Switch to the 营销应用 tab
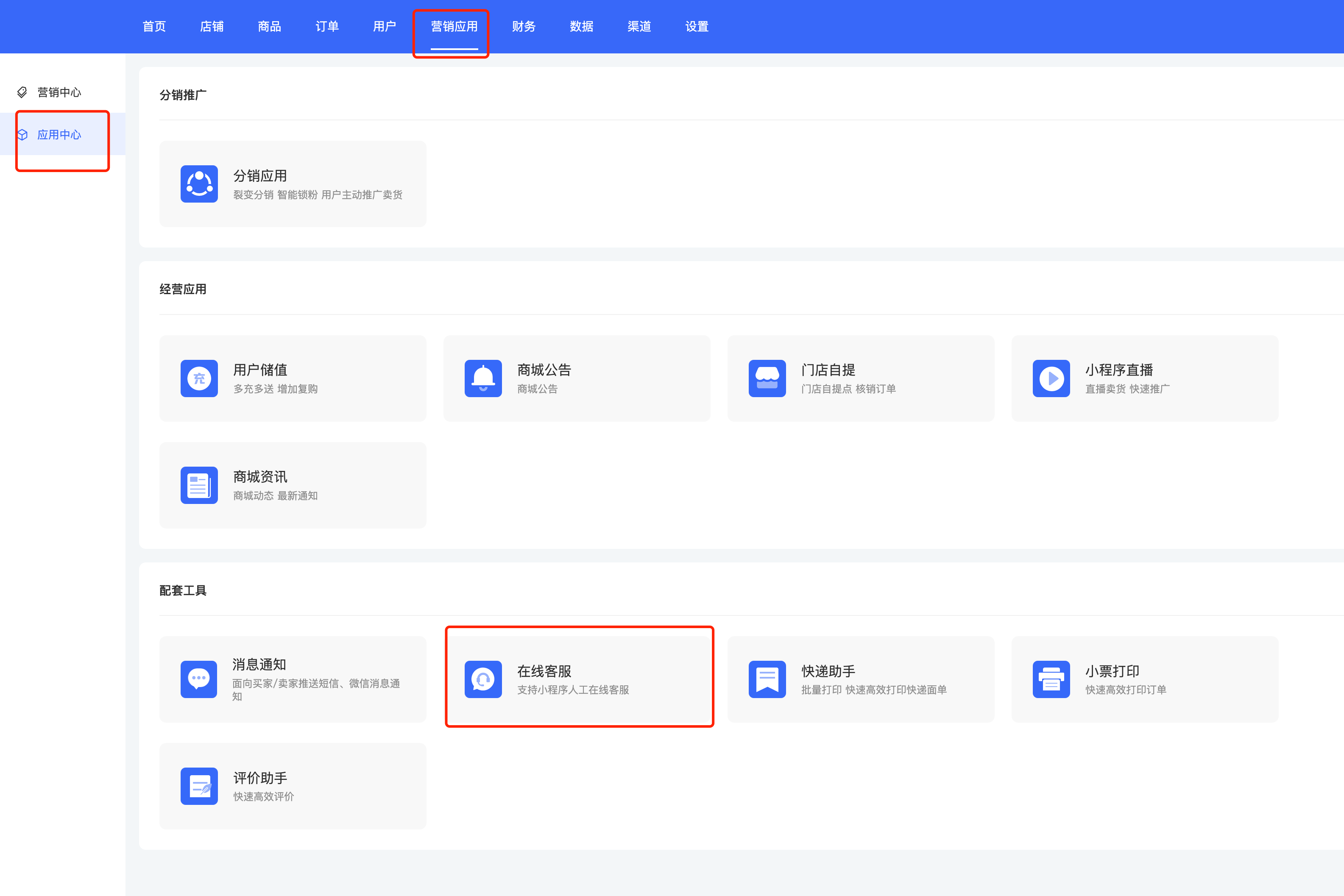1344x896 pixels. click(454, 26)
